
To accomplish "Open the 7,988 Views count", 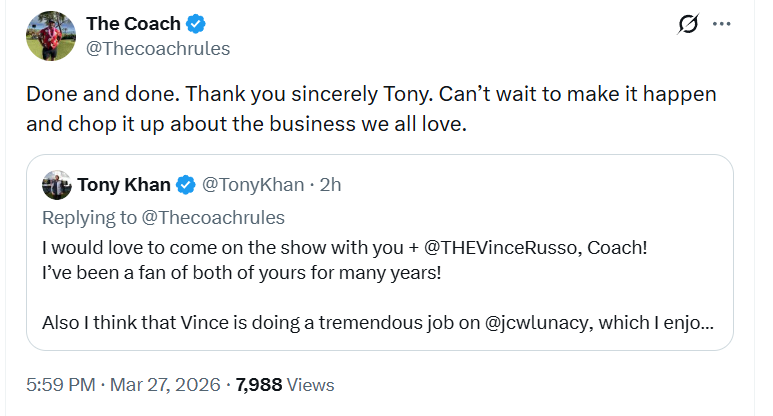I will (x=285, y=385).
